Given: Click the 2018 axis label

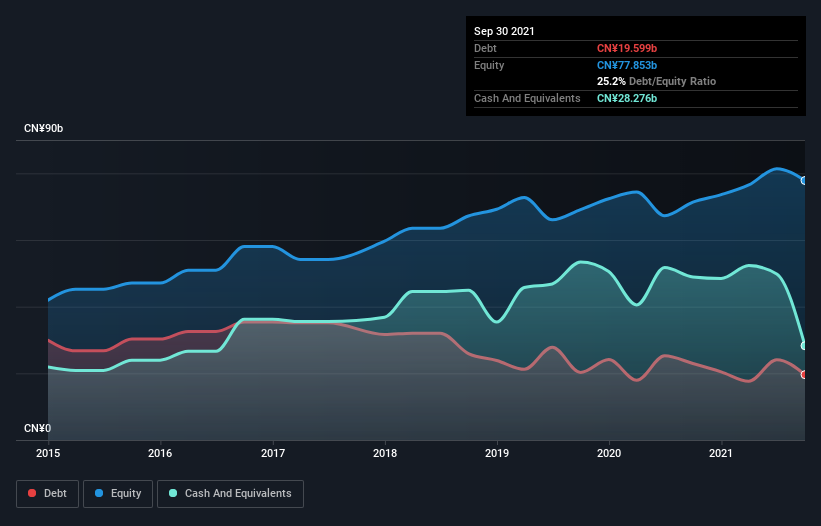Looking at the screenshot, I should point(385,453).
